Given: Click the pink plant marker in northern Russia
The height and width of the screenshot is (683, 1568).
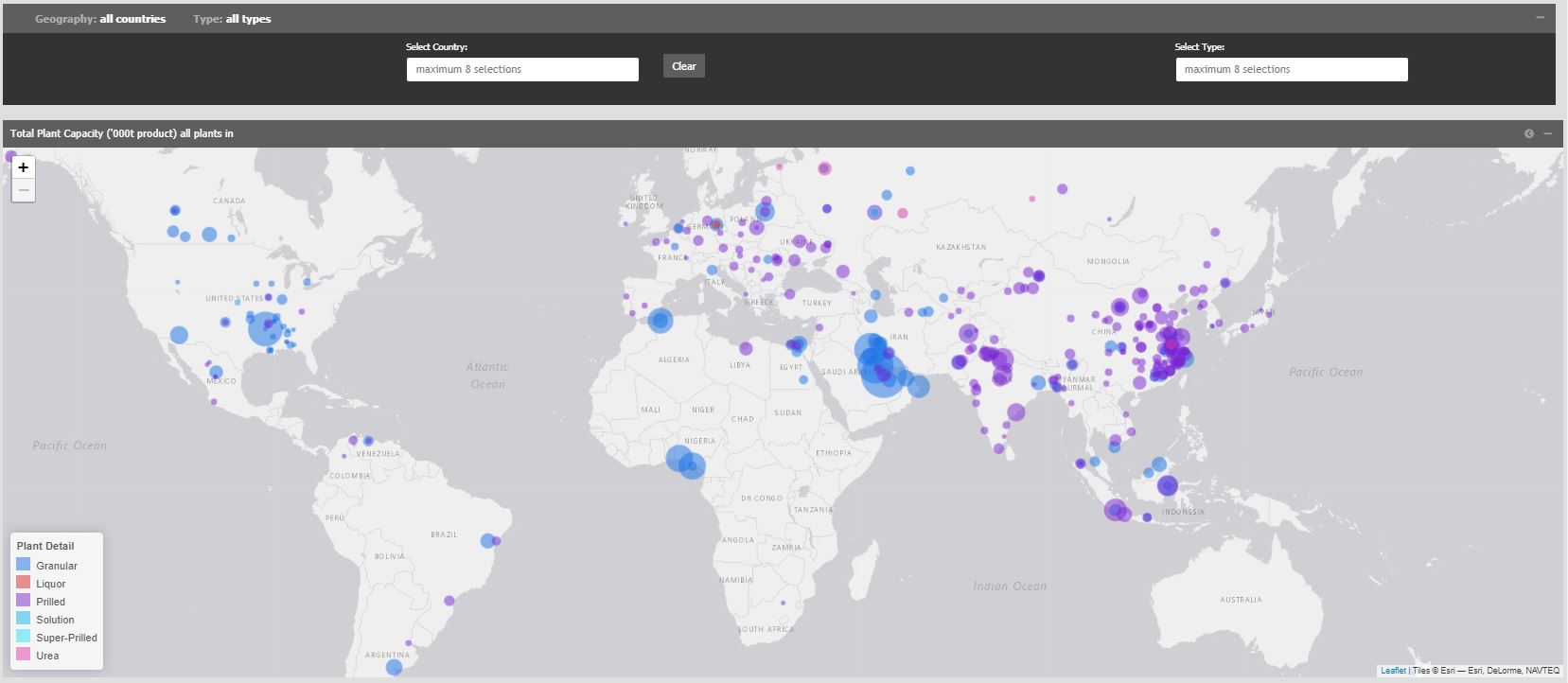Looking at the screenshot, I should [824, 168].
